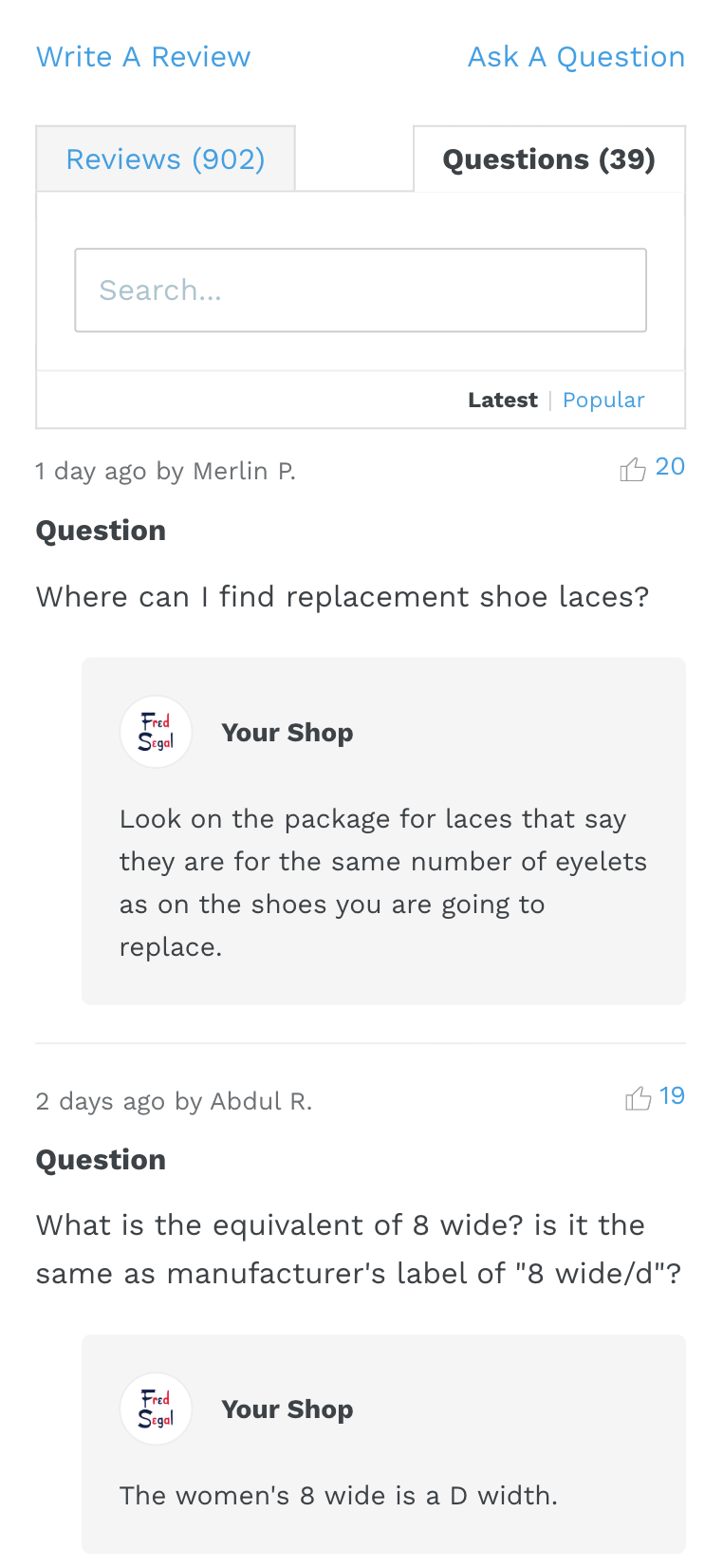Viewport: 723px width, 1568px height.
Task: Click "Your Shop" name in D width answer
Action: click(287, 1409)
